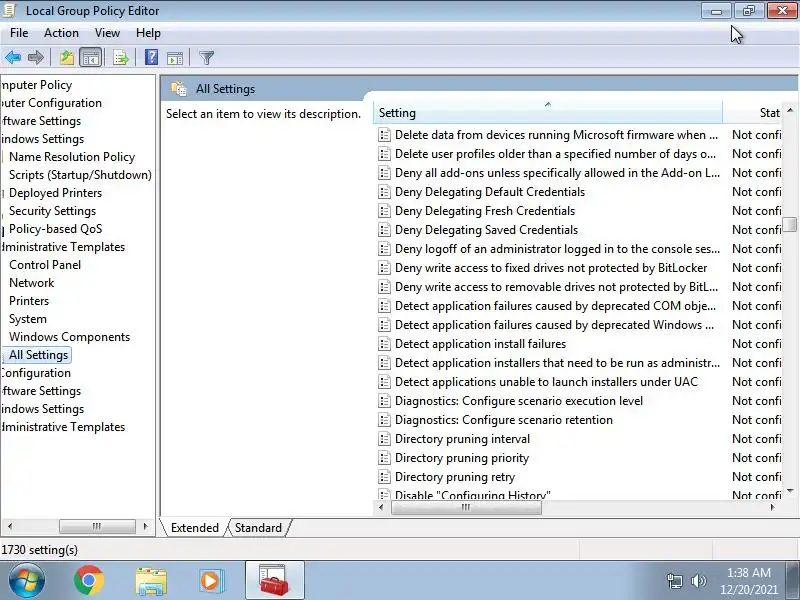Select Security Settings in the tree
This screenshot has height=600, width=800.
tap(52, 211)
